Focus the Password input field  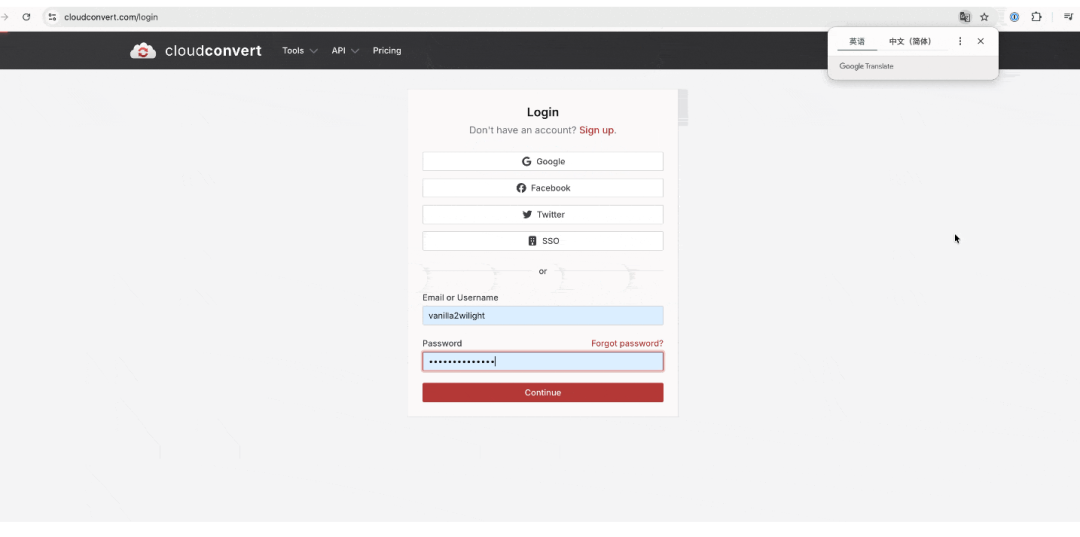543,362
